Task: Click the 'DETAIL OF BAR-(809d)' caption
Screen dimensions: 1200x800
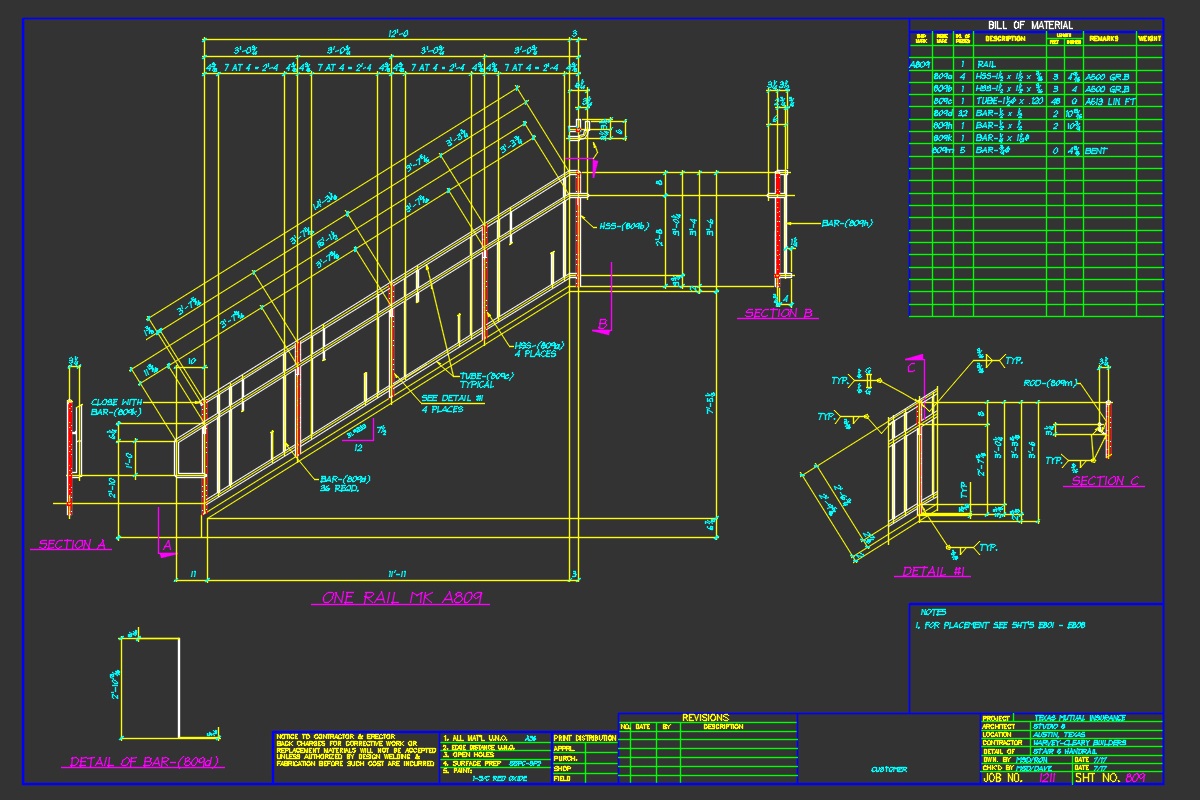Action: tap(144, 762)
